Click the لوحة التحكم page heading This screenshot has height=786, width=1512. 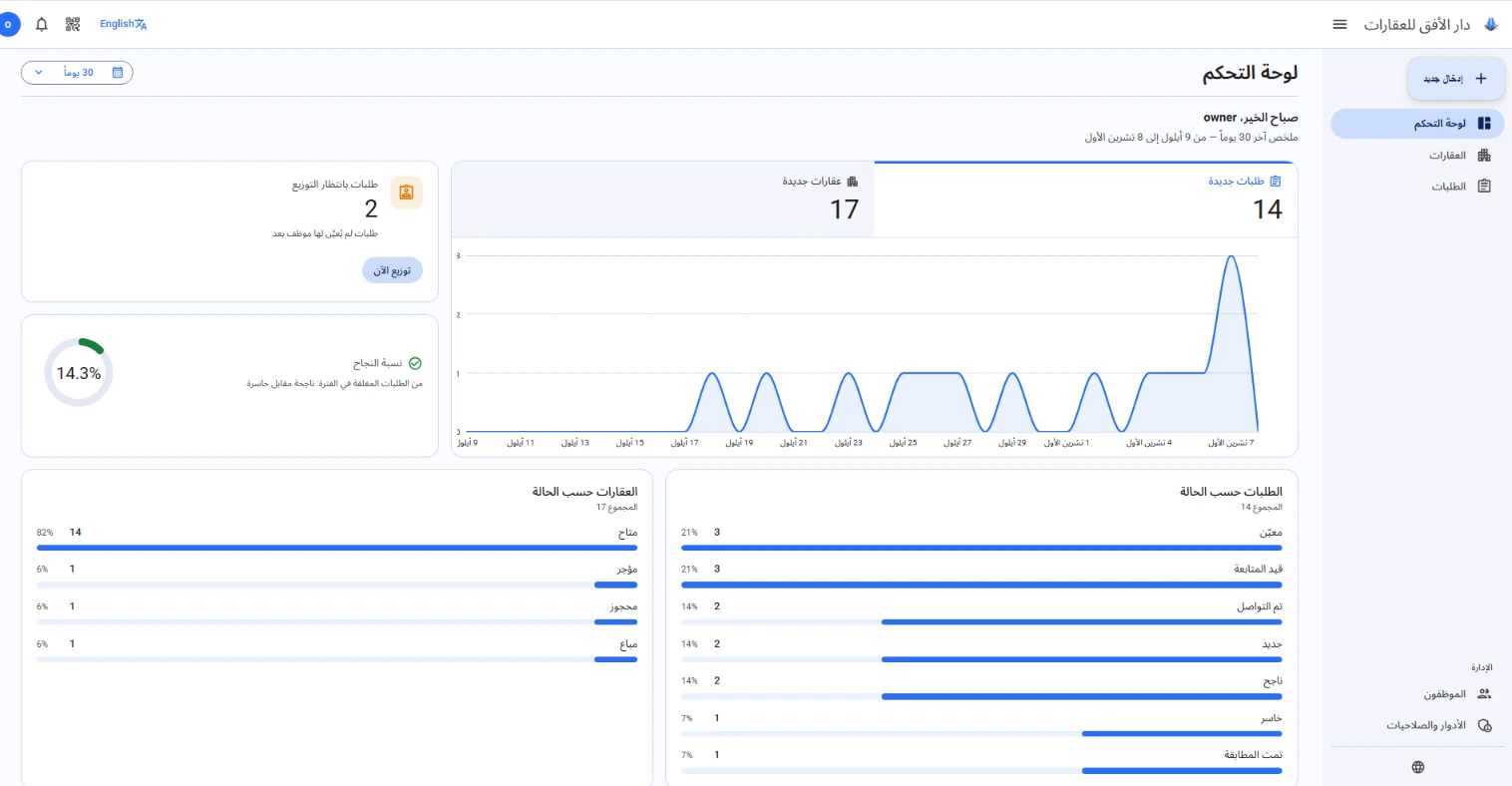click(x=1250, y=73)
